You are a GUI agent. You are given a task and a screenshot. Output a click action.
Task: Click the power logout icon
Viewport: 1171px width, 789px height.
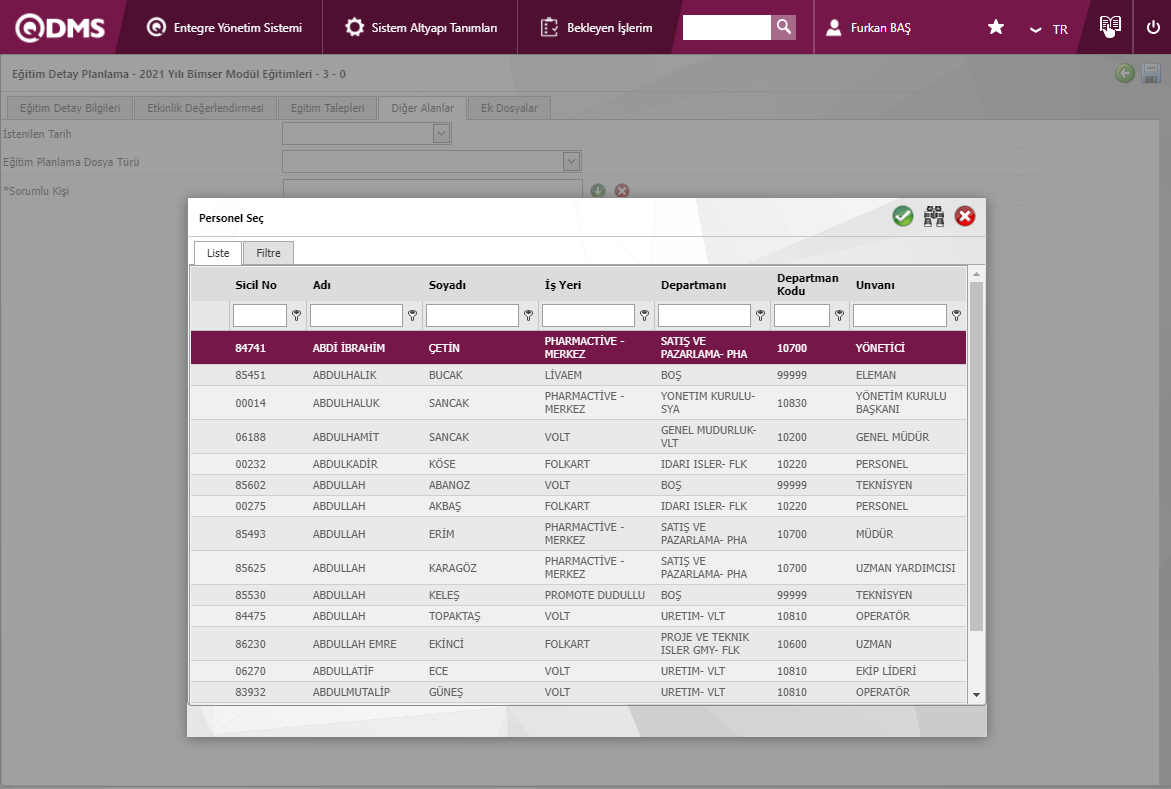(1153, 28)
